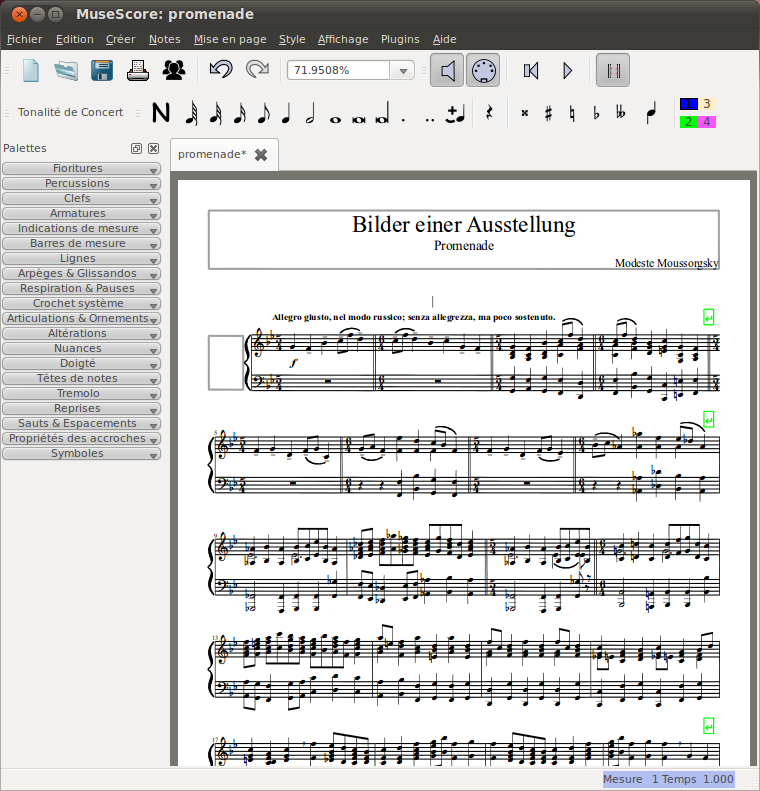The height and width of the screenshot is (791, 760).
Task: Open the Aide menu
Action: coord(444,39)
